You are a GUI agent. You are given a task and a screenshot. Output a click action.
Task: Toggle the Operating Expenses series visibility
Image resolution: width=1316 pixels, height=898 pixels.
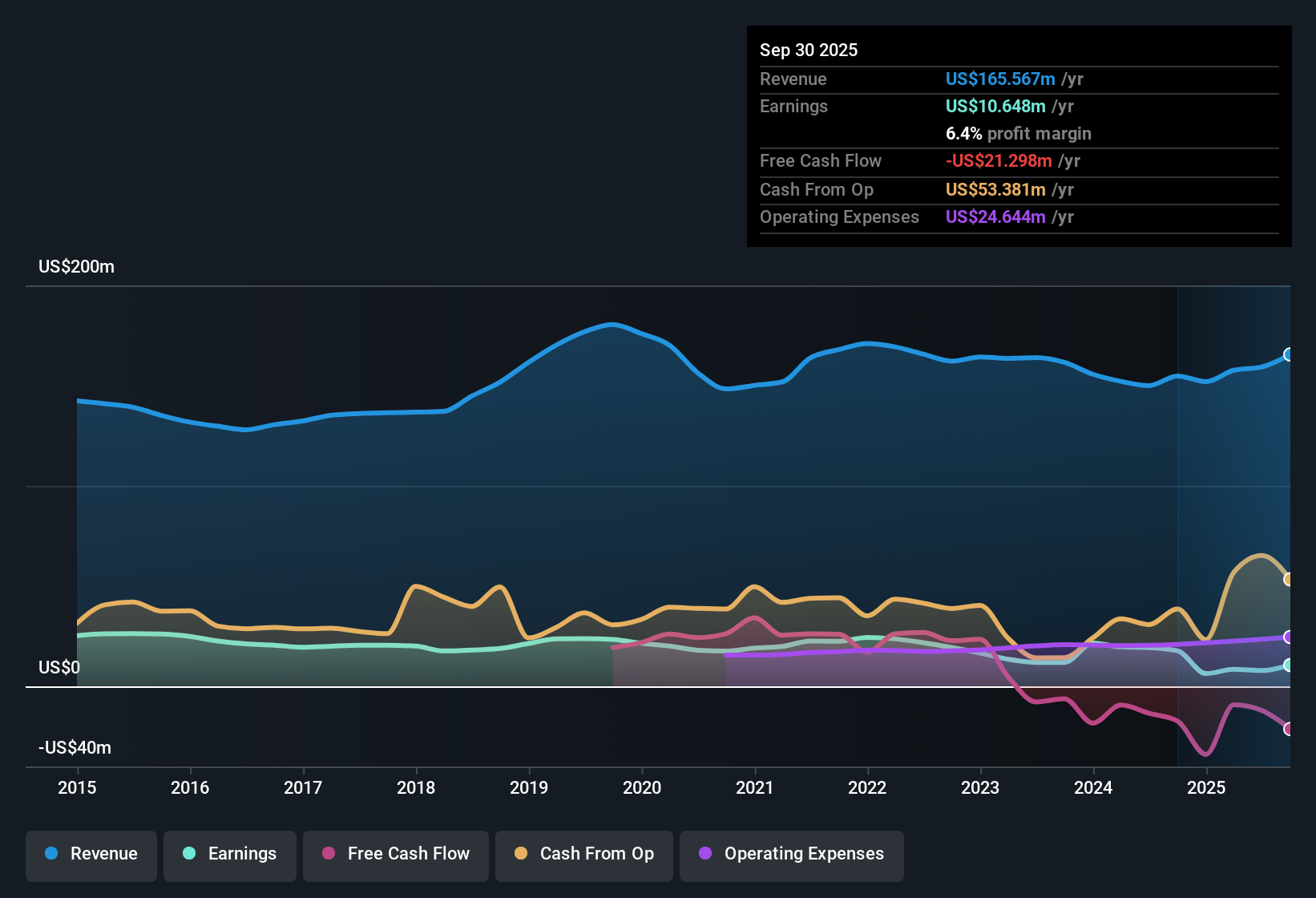[791, 854]
